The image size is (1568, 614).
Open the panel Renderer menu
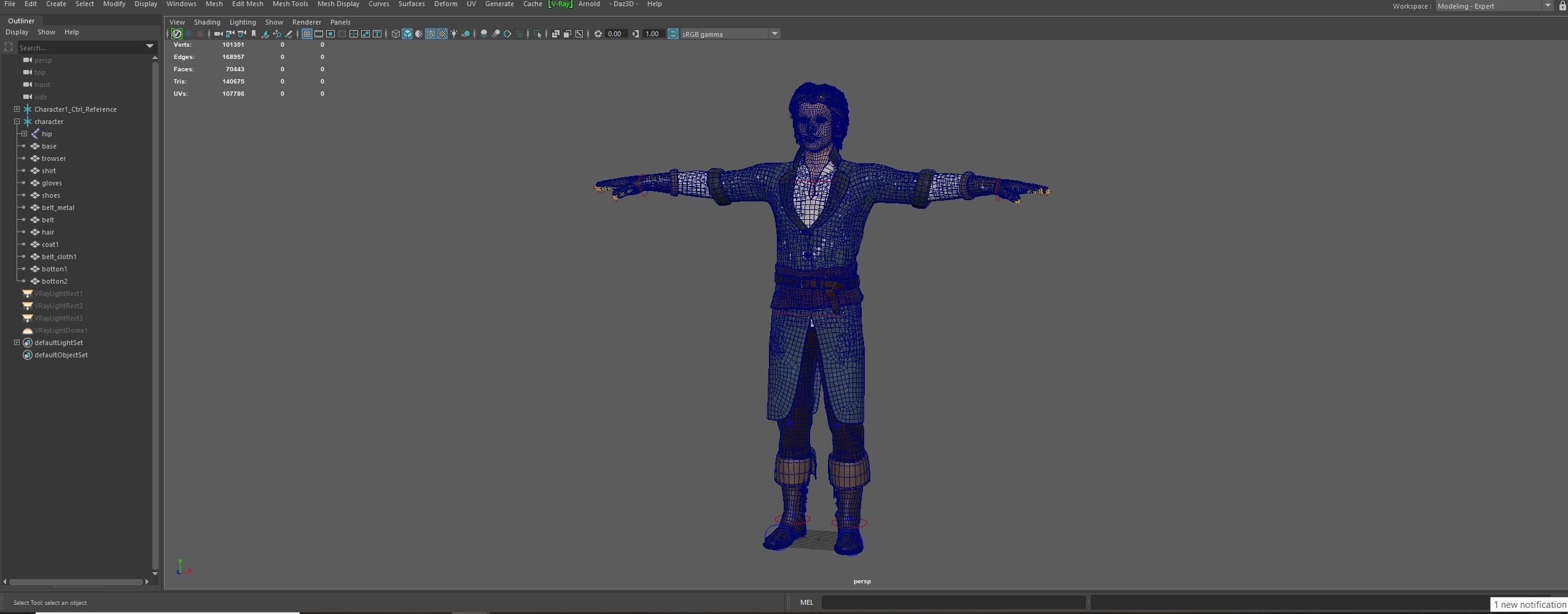(x=306, y=22)
